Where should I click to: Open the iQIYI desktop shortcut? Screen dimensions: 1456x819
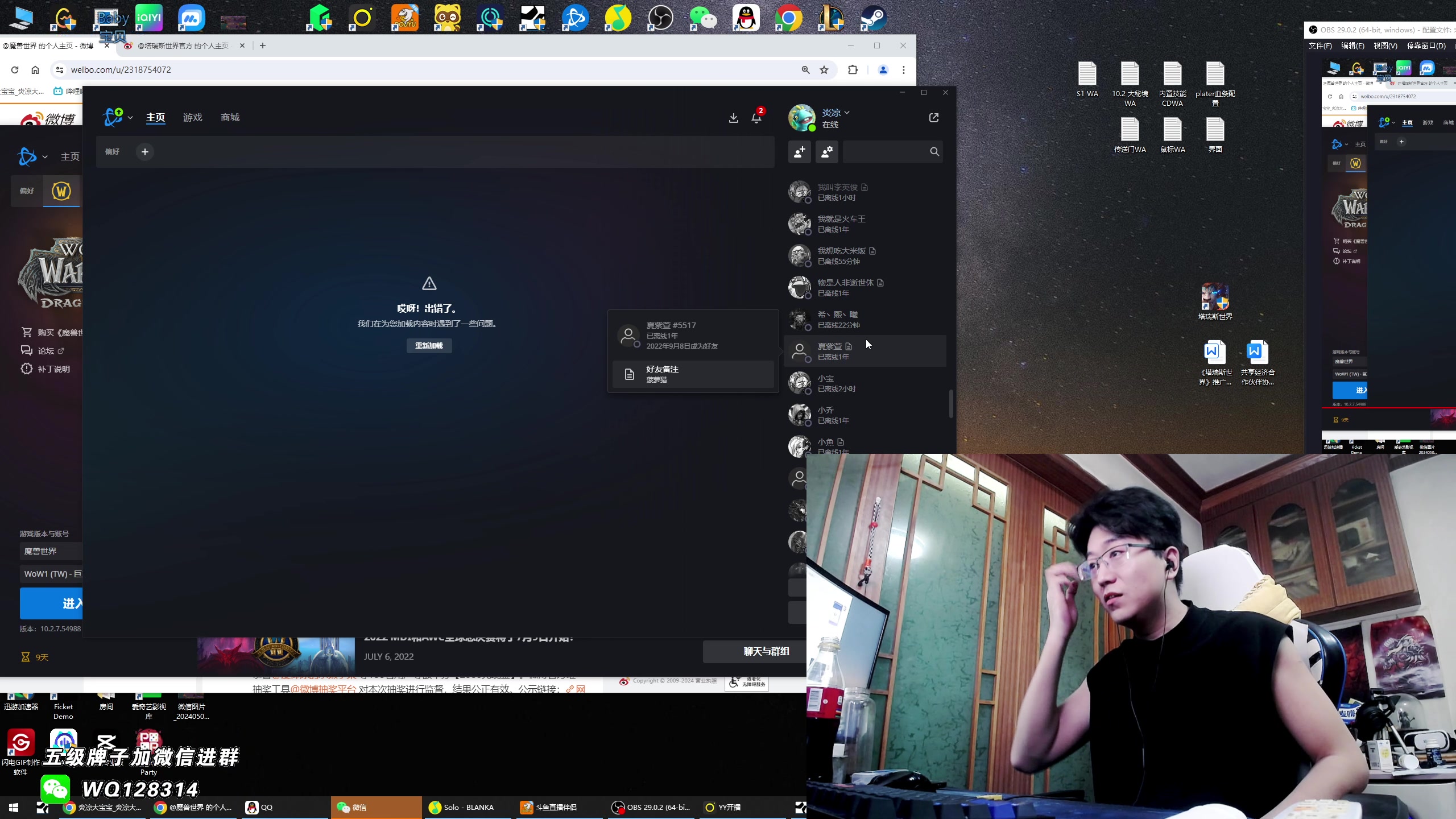(x=148, y=18)
